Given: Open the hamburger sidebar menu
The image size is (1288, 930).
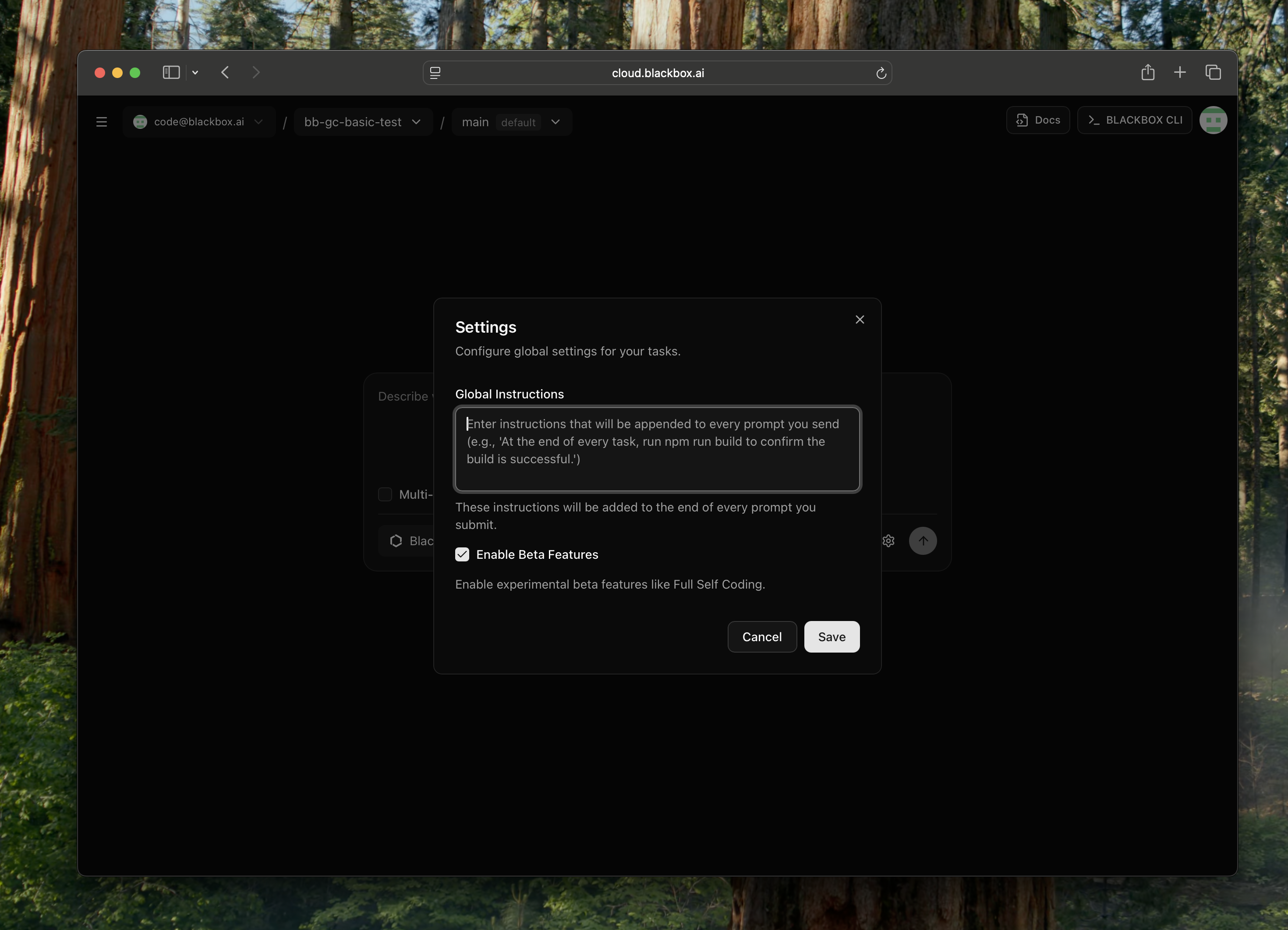Looking at the screenshot, I should (102, 121).
